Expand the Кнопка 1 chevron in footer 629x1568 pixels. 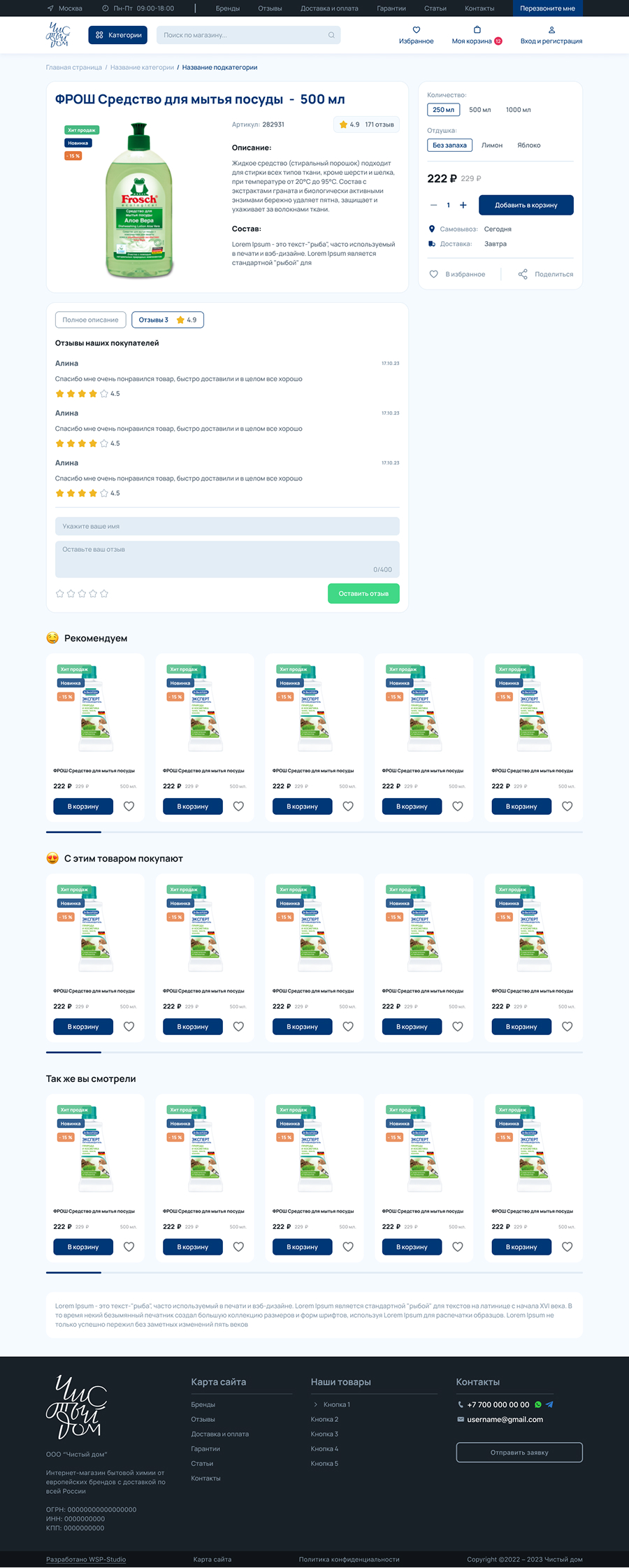click(316, 1404)
